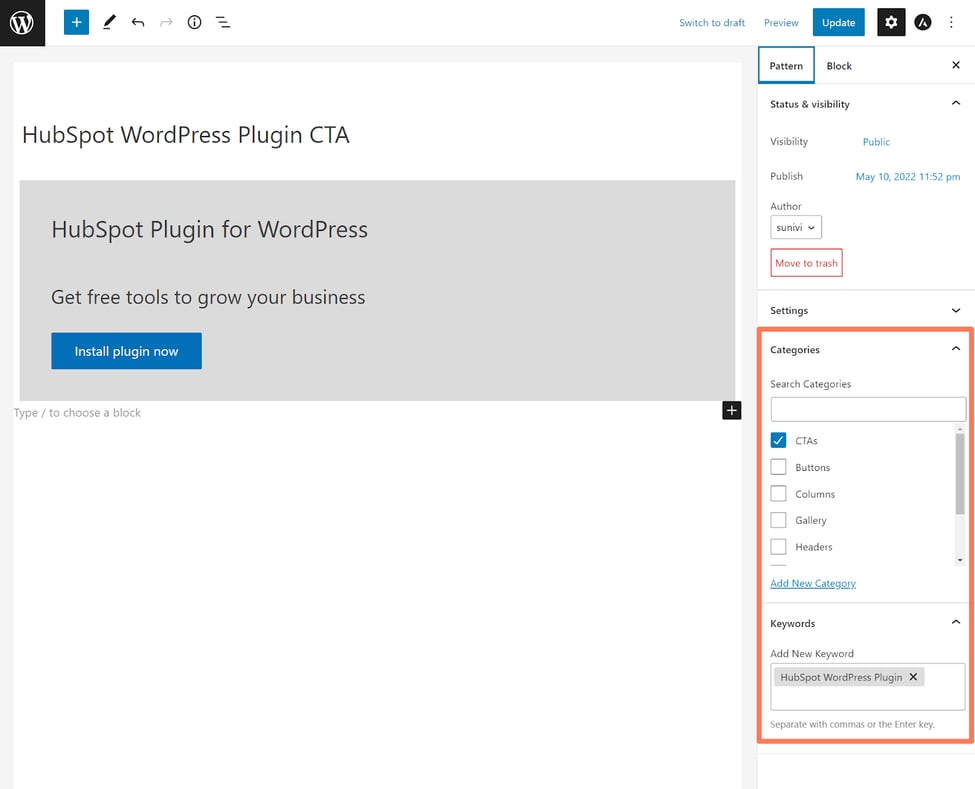This screenshot has width=975, height=789.
Task: Open the Astra settings icon
Action: tap(923, 22)
